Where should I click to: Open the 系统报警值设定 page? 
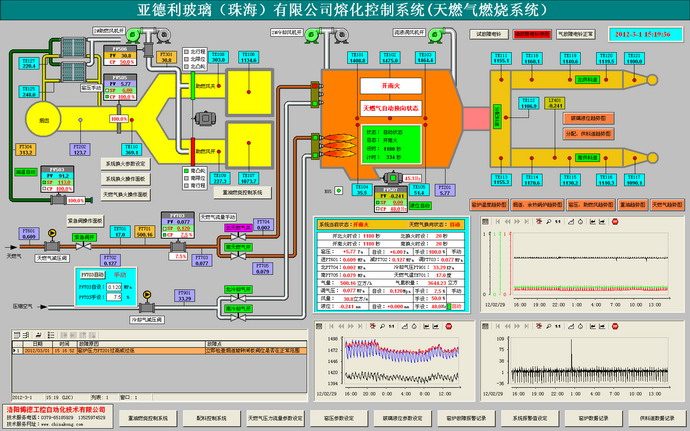tap(530, 418)
